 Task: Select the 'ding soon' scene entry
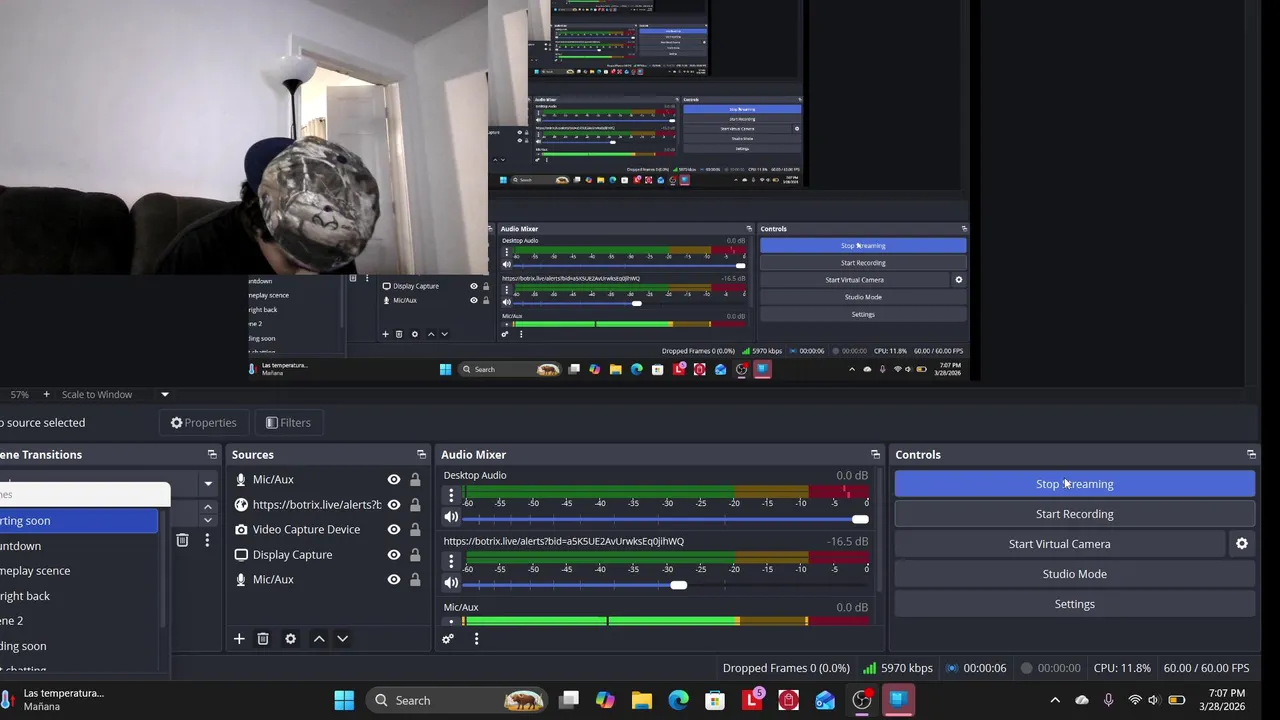point(79,646)
